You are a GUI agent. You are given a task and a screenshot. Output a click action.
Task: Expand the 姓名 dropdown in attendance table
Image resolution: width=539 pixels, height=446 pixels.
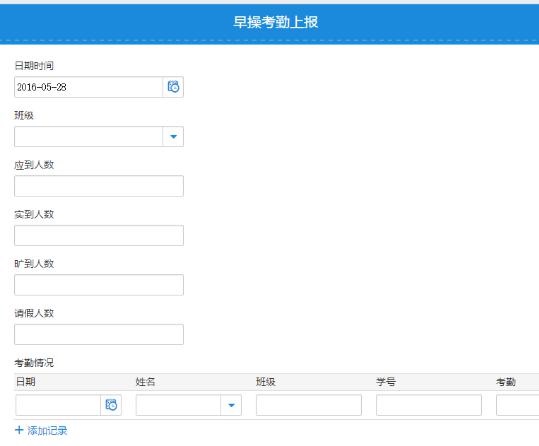231,405
